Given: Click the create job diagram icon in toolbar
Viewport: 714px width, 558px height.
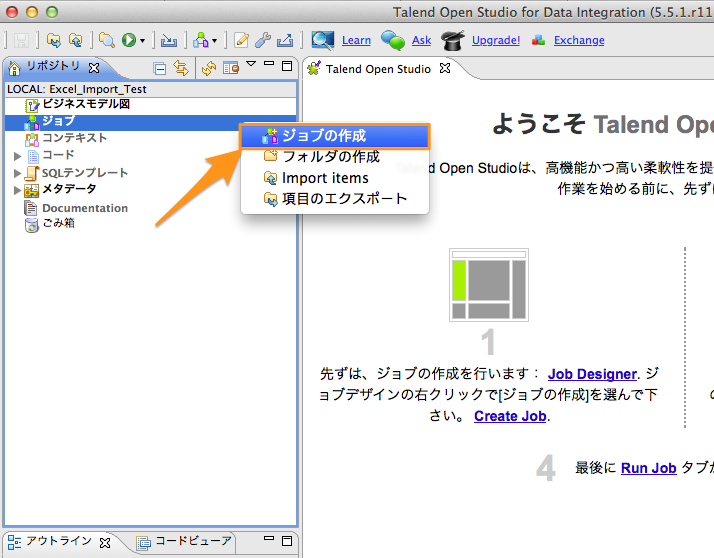Looking at the screenshot, I should click(200, 40).
